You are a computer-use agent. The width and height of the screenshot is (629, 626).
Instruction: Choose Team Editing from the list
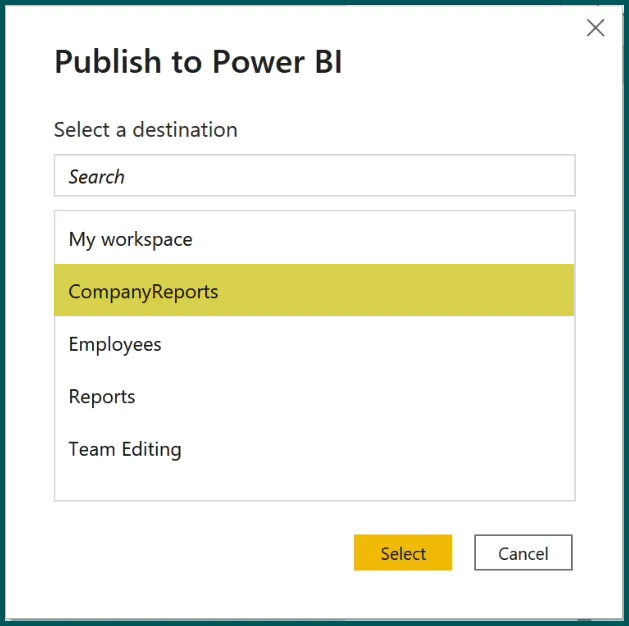click(x=125, y=449)
